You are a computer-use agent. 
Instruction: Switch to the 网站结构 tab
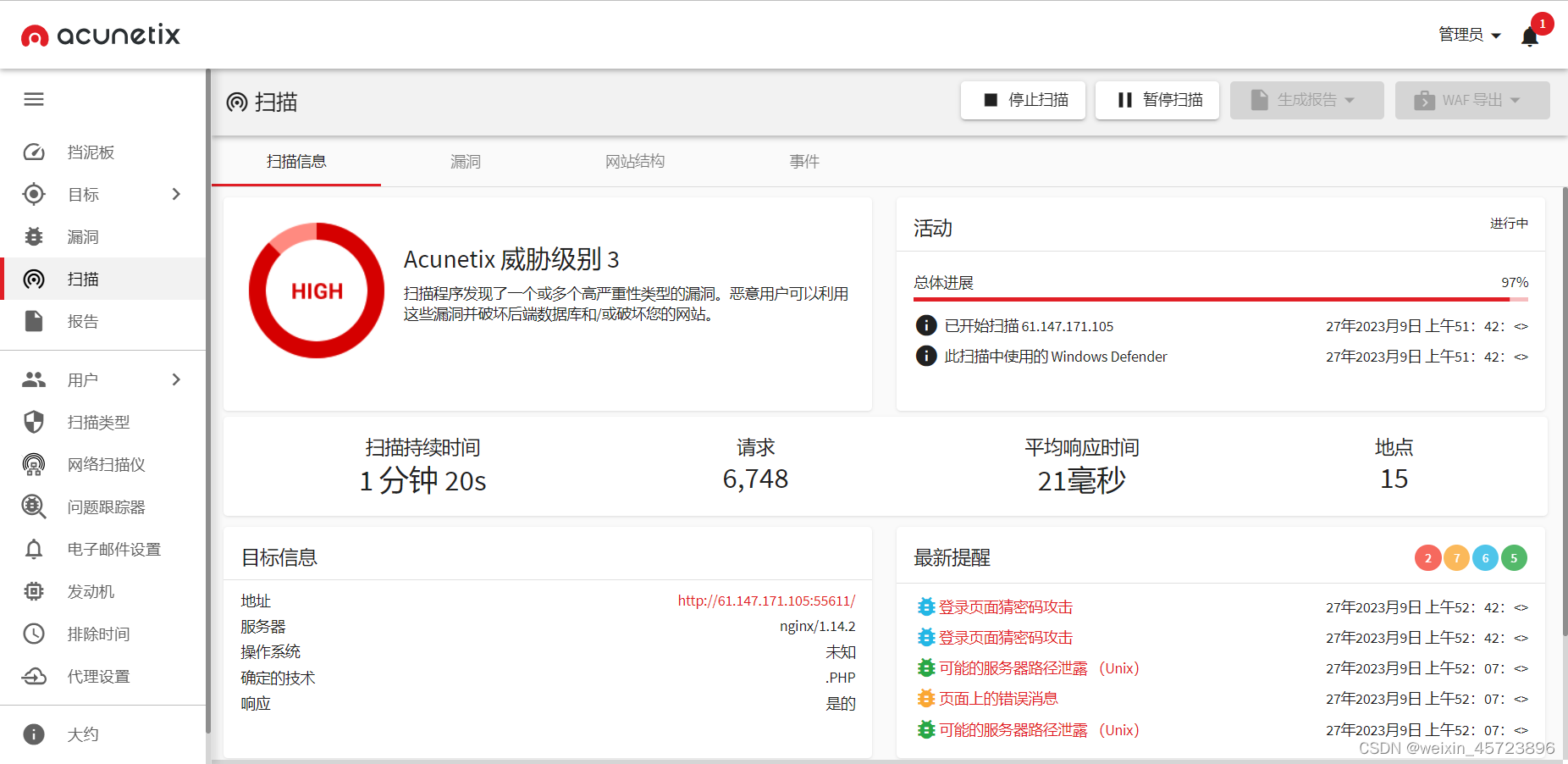coord(635,161)
